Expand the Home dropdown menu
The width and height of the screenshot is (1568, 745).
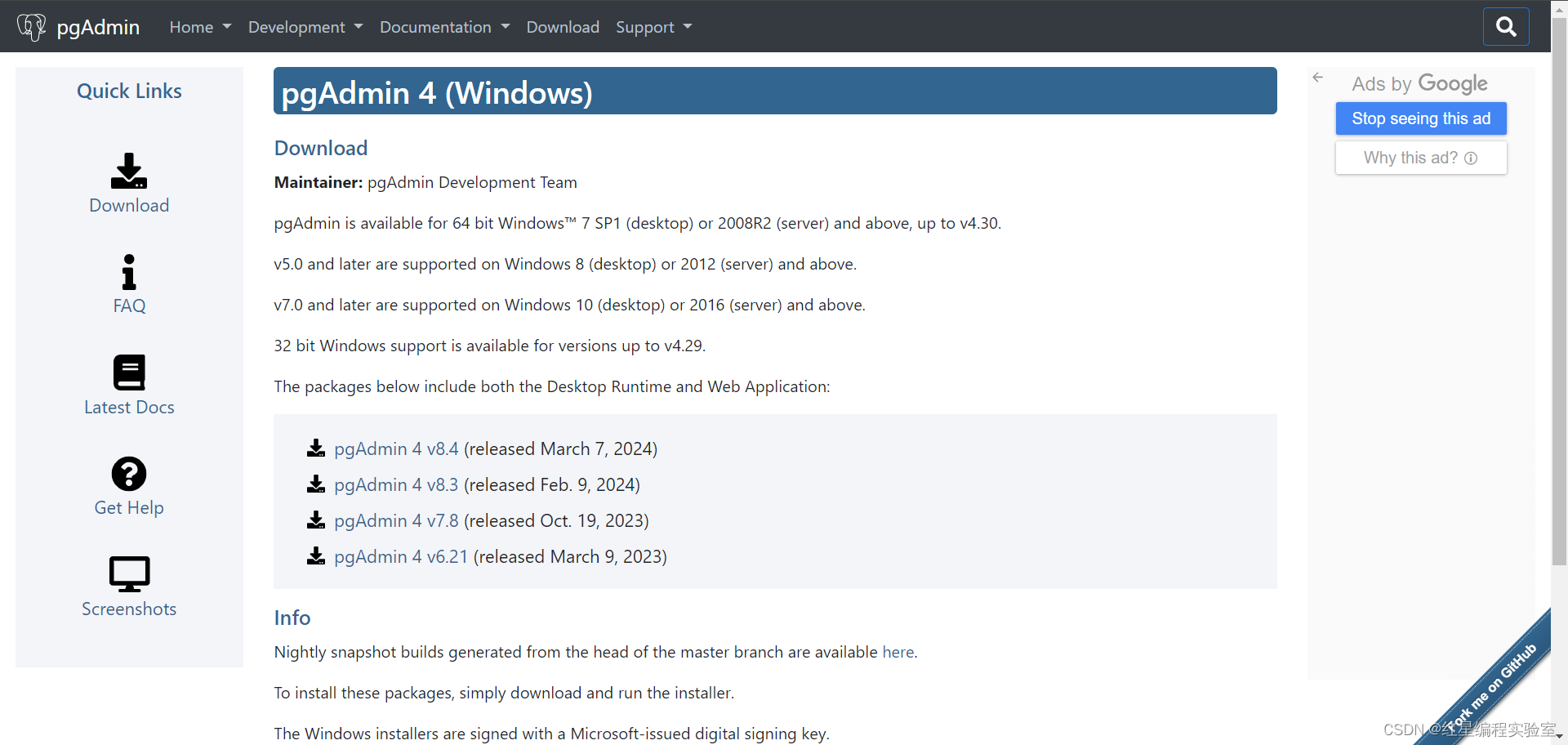[x=201, y=27]
